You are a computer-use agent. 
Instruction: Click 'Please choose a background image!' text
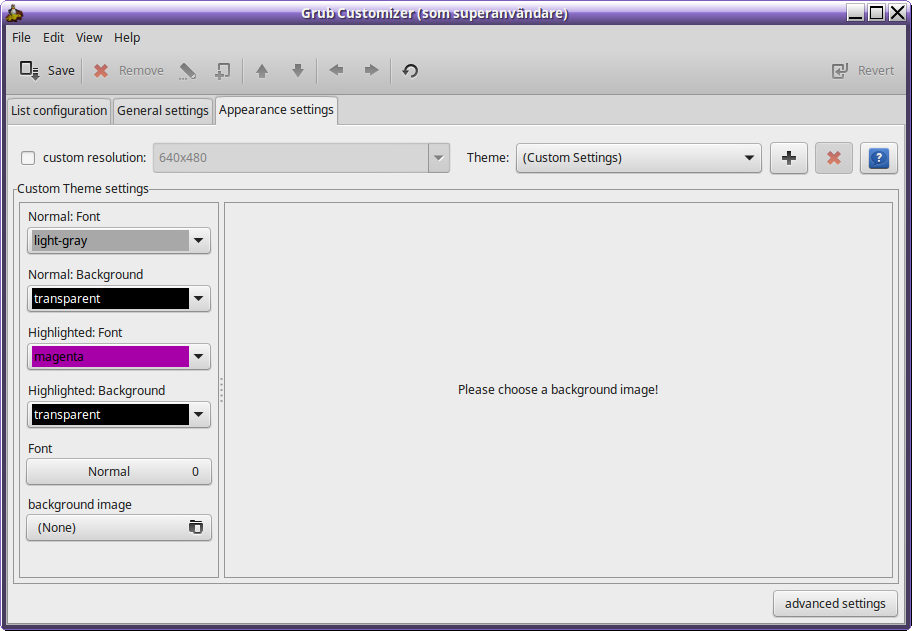[x=558, y=390]
